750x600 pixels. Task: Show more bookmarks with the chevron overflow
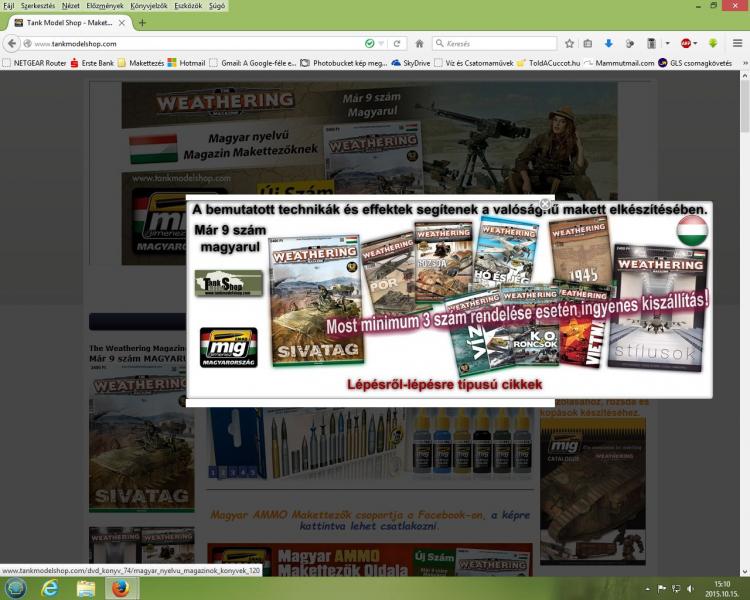click(744, 63)
